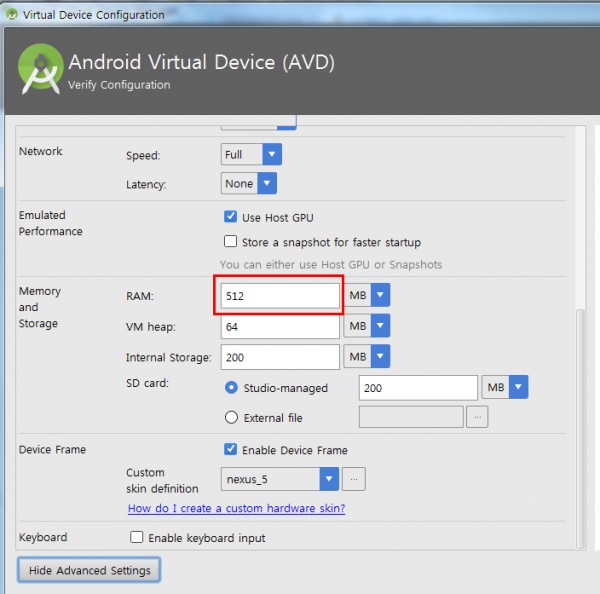Image resolution: width=600 pixels, height=594 pixels.
Task: Click the Emulated Performance label
Action: point(51,223)
